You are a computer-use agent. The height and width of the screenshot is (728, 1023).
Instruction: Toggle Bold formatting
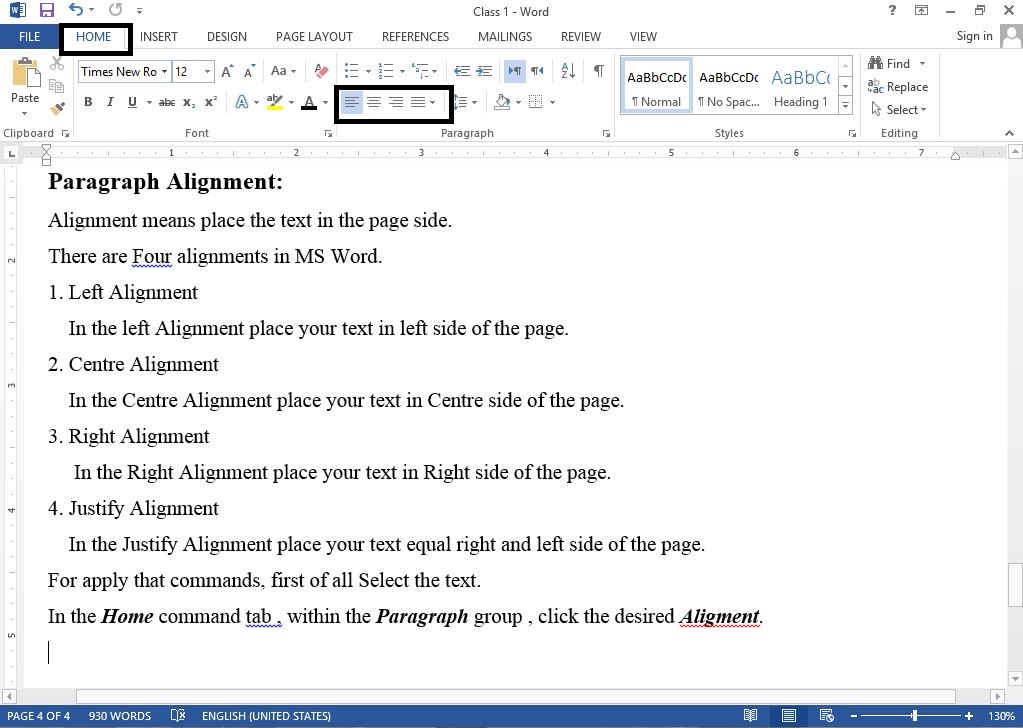click(88, 102)
